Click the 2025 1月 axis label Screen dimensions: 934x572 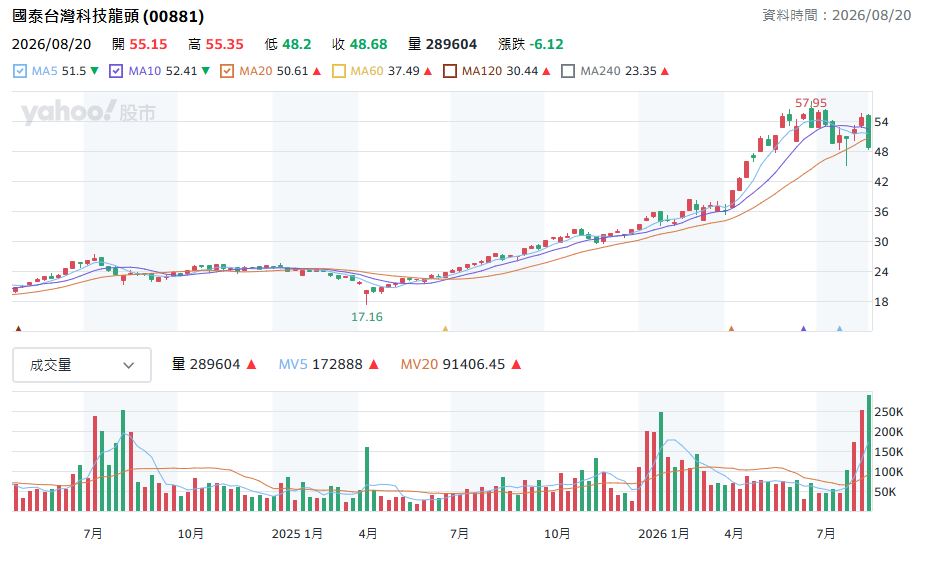297,534
